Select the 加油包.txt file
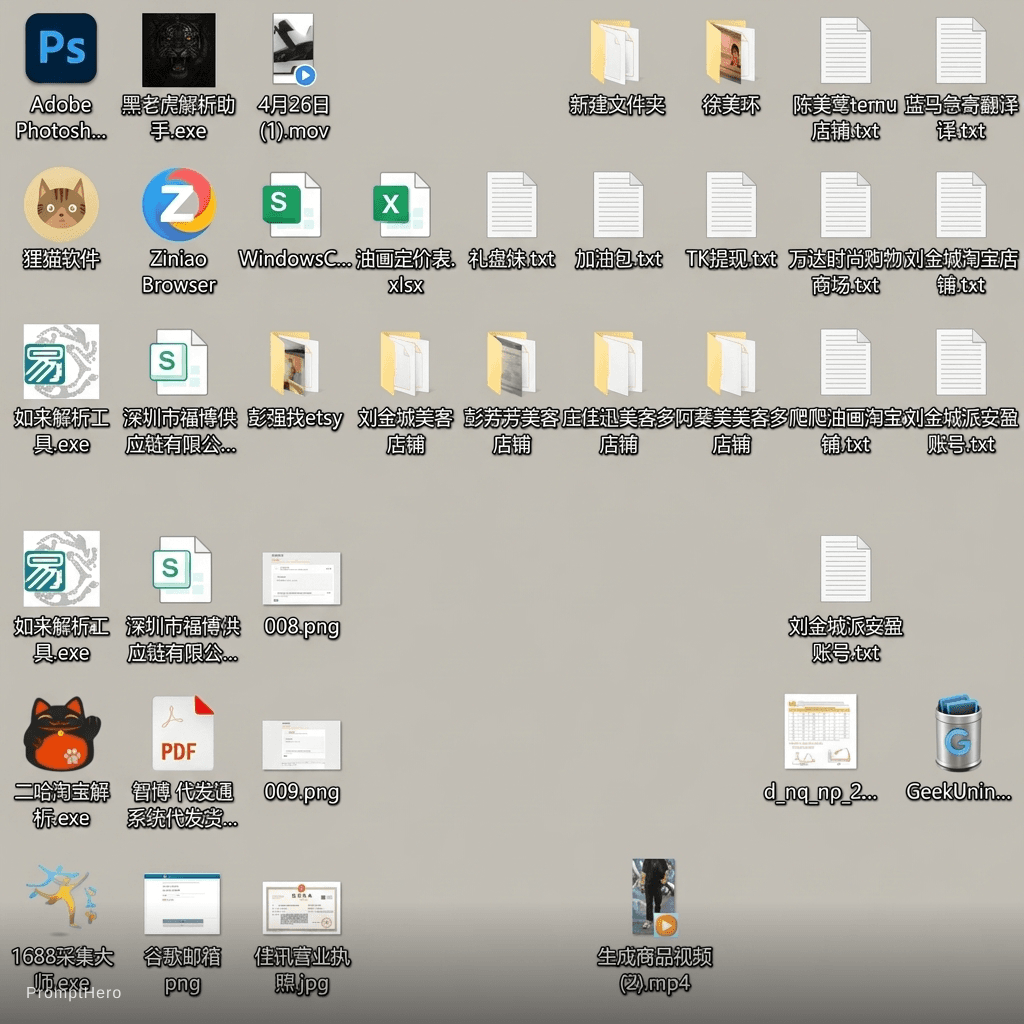Screen dimensions: 1024x1024 tap(618, 205)
